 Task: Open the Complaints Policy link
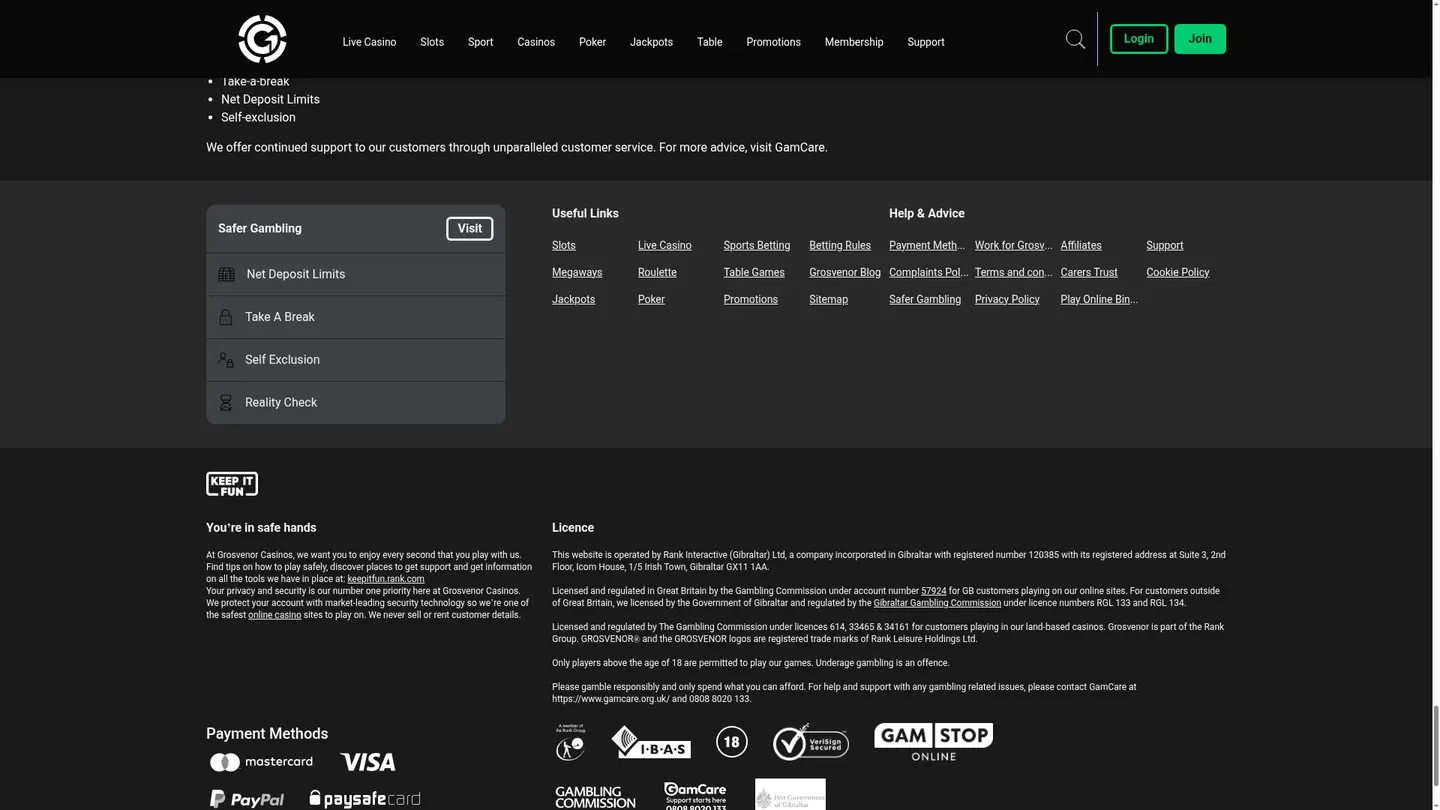click(x=929, y=272)
